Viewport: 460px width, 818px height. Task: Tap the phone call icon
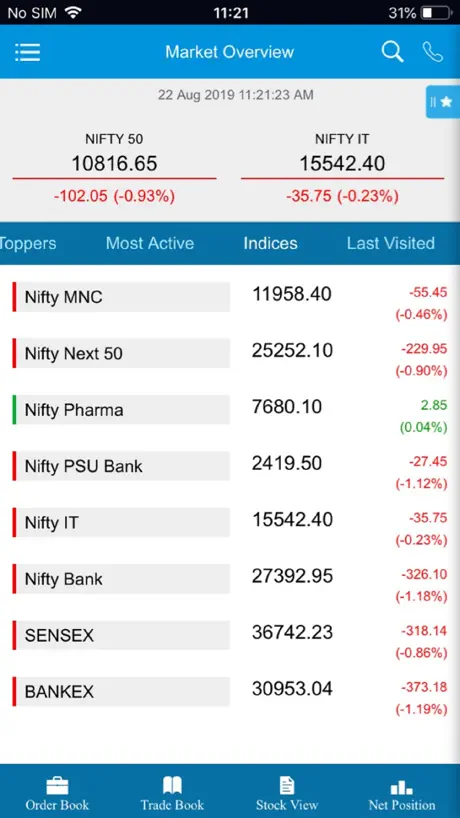point(432,52)
